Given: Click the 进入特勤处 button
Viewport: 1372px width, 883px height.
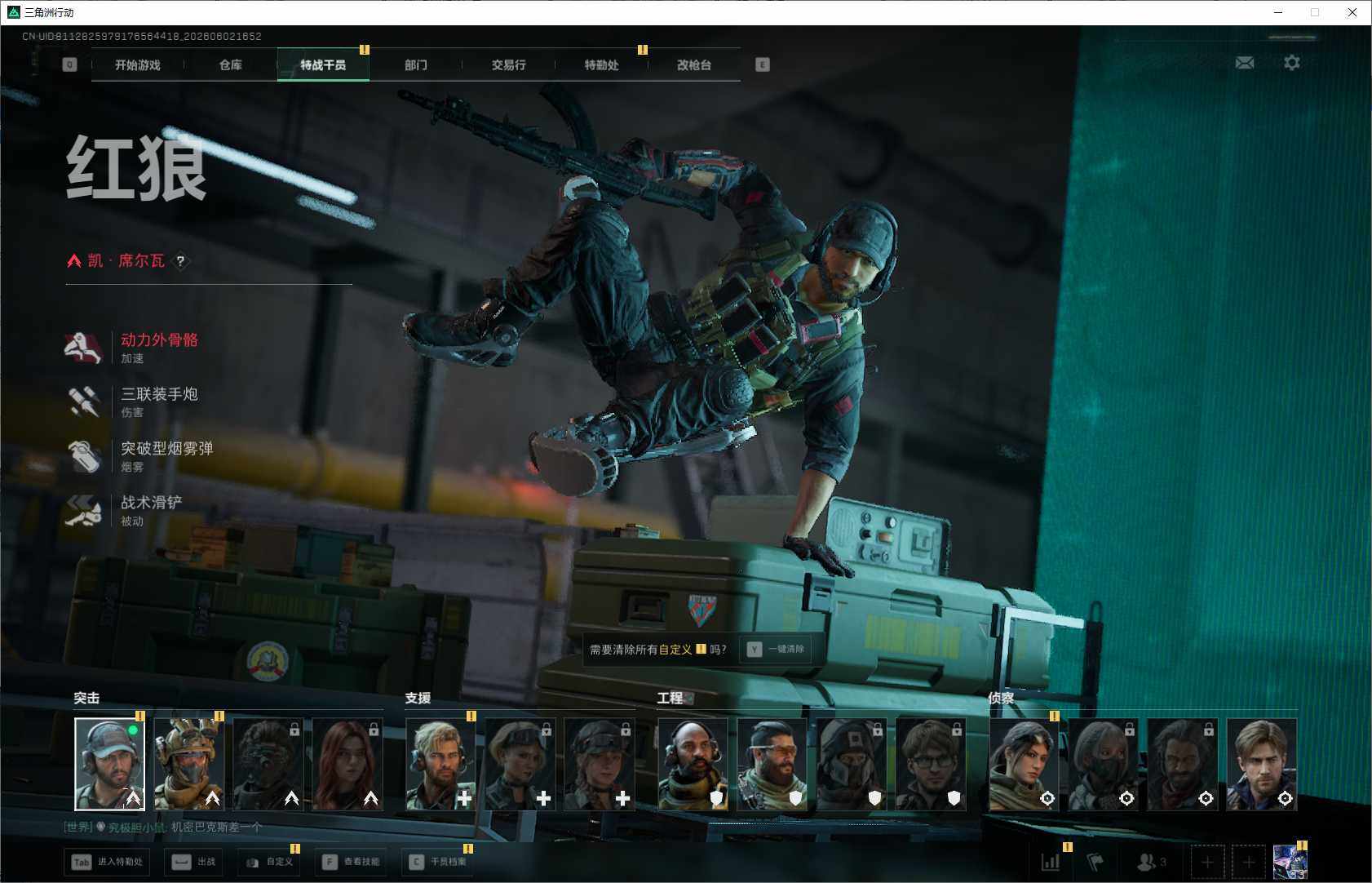Looking at the screenshot, I should 108,862.
